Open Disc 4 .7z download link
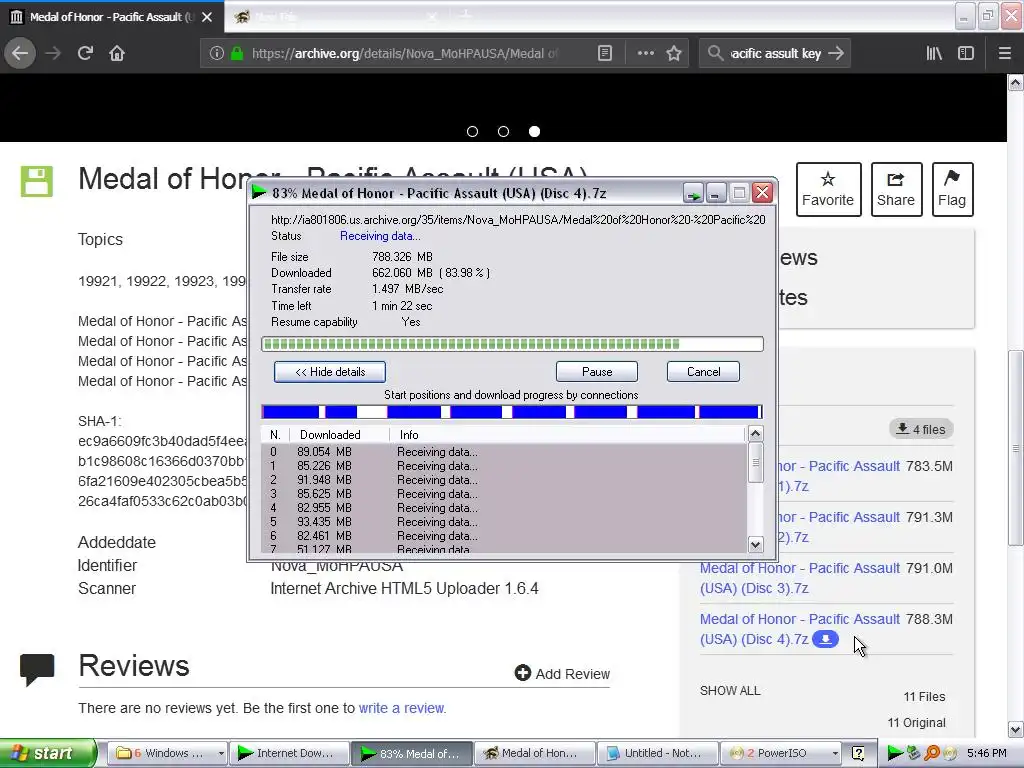Viewport: 1024px width, 768px height. click(x=799, y=629)
